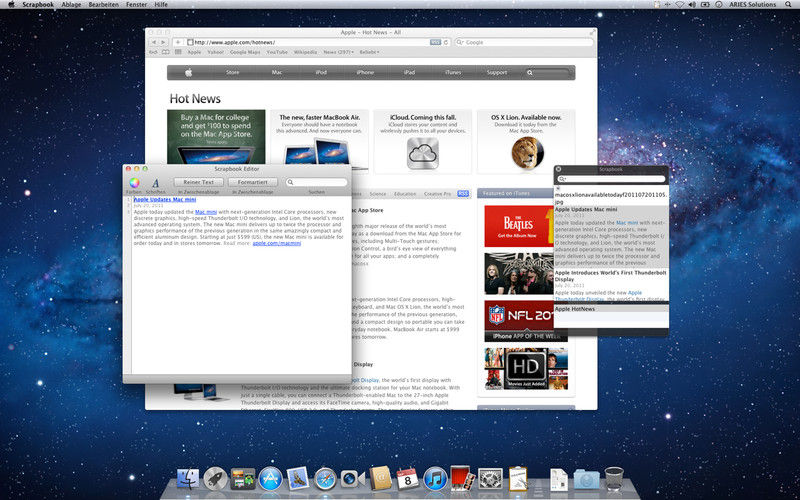Open the Trash in the Dock
The image size is (800, 500).
point(614,479)
